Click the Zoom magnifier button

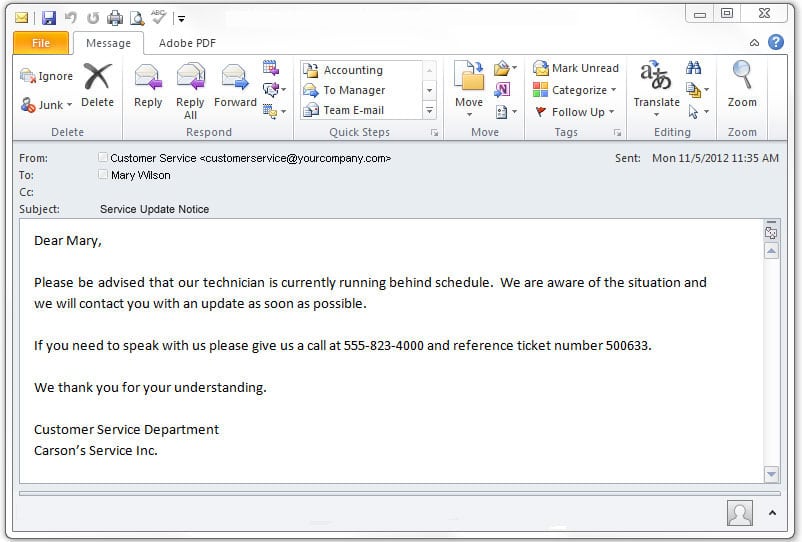(x=742, y=84)
